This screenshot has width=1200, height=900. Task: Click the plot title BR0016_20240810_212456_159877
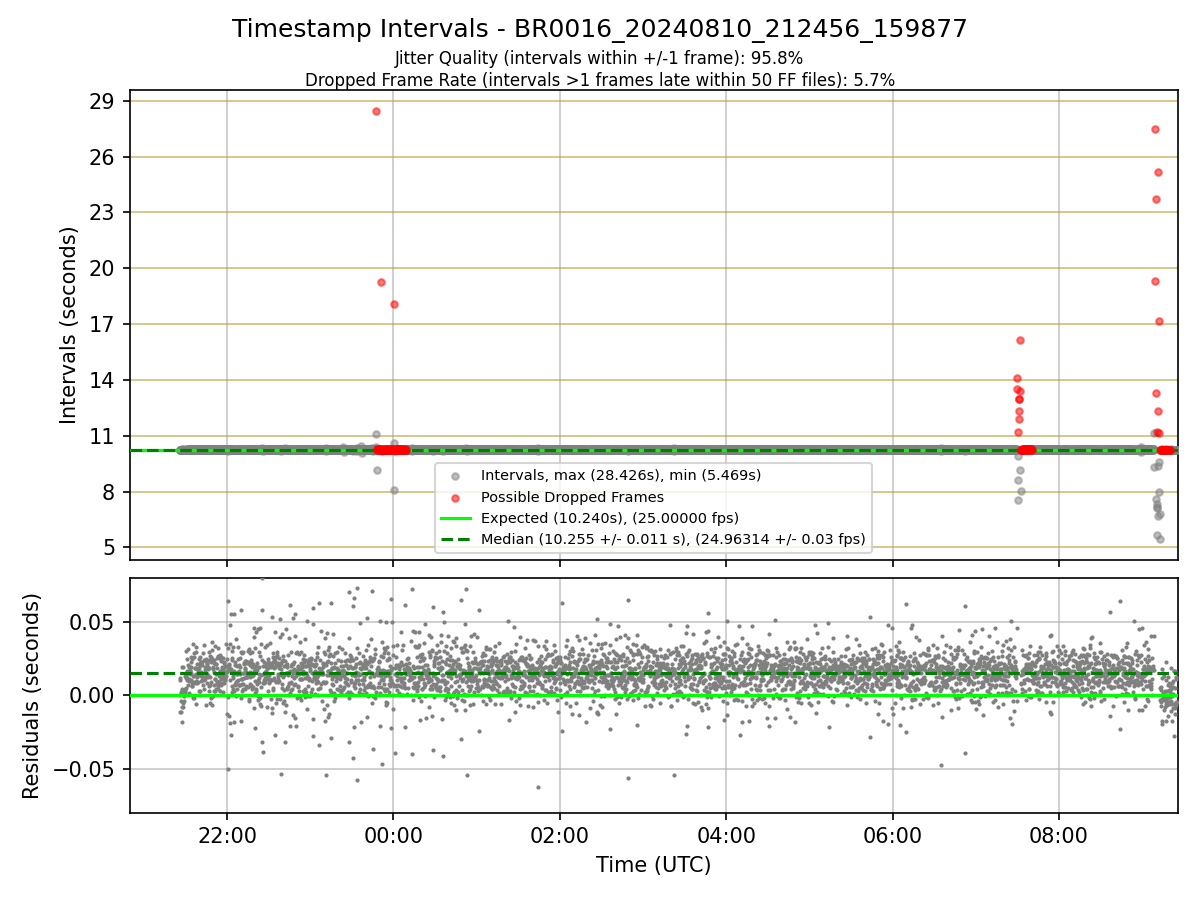(x=599, y=29)
